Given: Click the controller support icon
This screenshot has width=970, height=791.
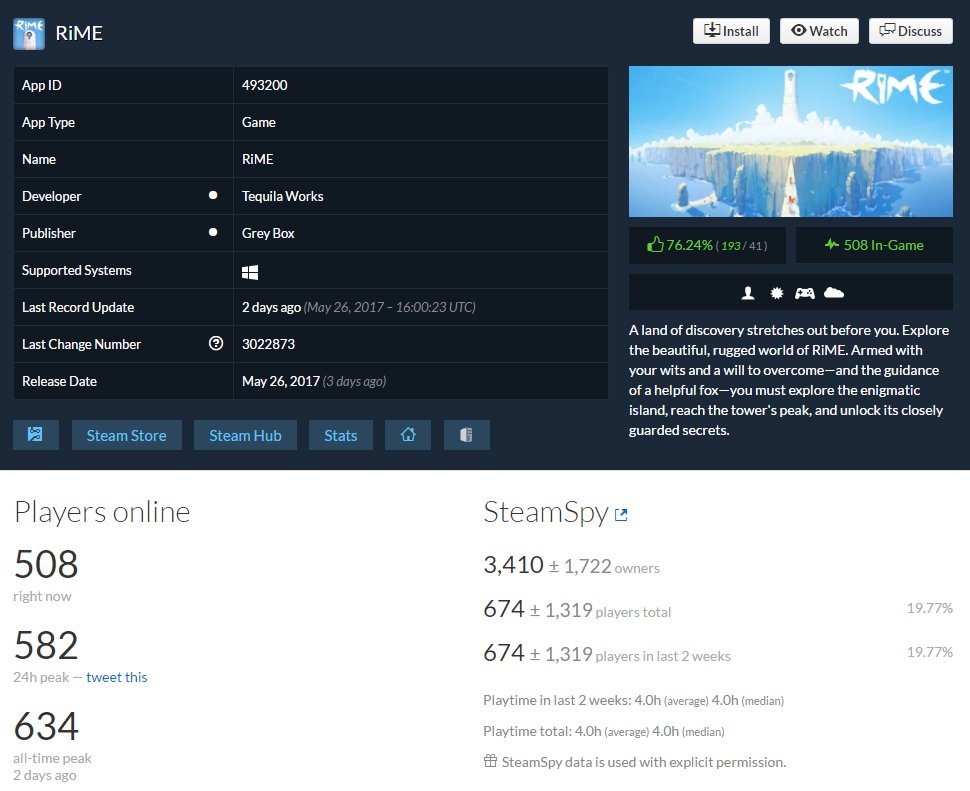Looking at the screenshot, I should pos(804,293).
